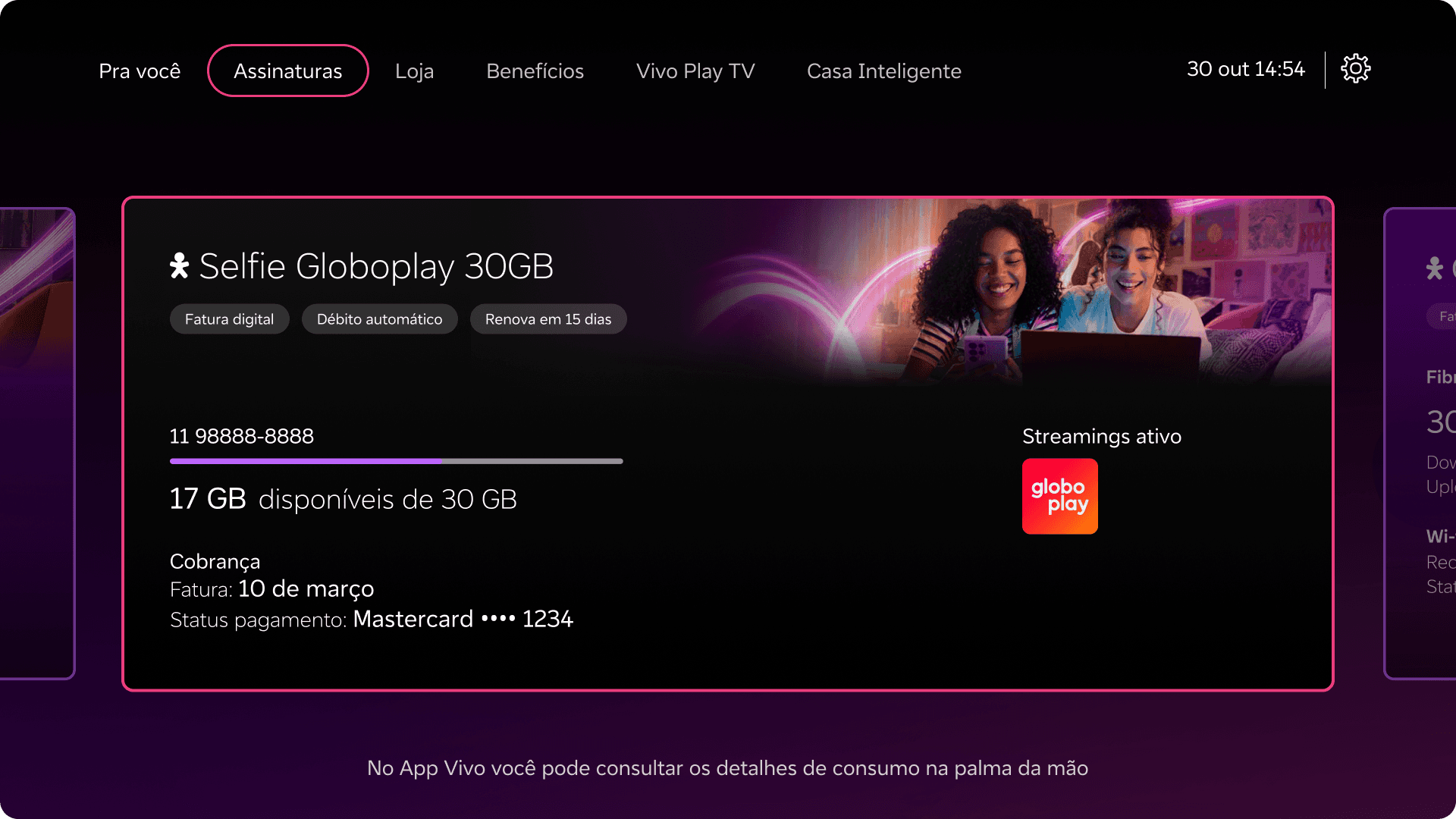
Task: Click the Débito automático tag
Action: [x=380, y=319]
